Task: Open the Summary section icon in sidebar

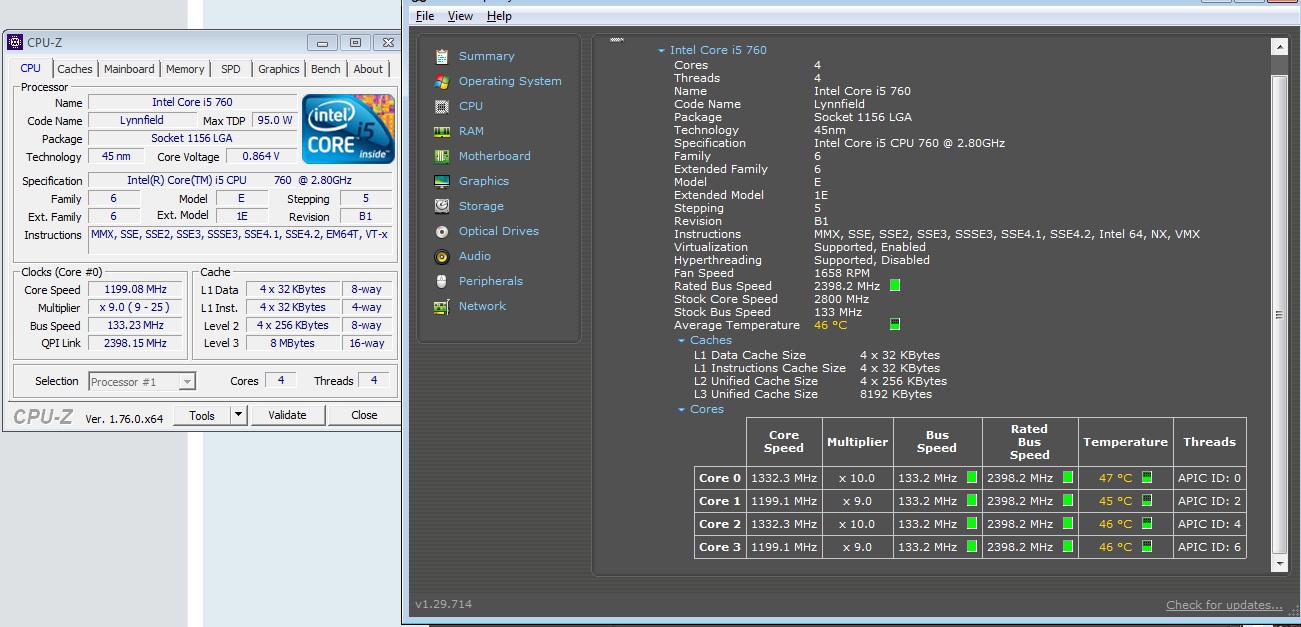Action: (442, 57)
